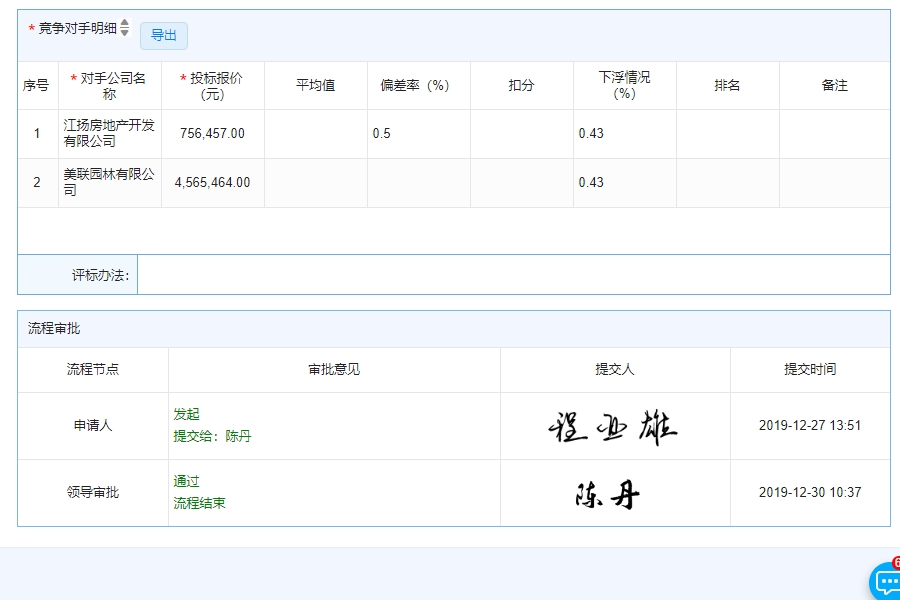Select the 流程节点 column header
Viewport: 900px width, 600px height.
(x=93, y=369)
